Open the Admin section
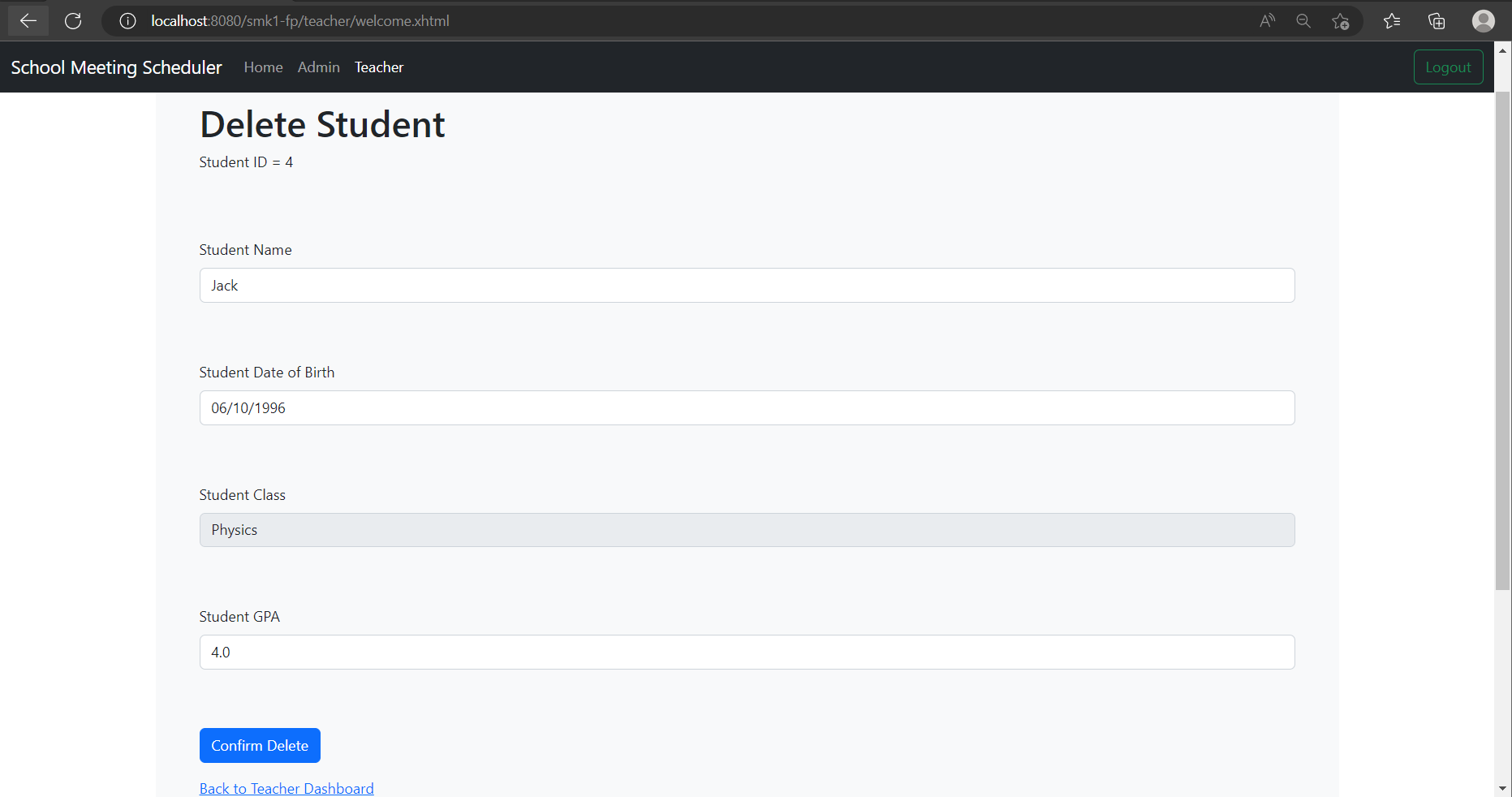The height and width of the screenshot is (797, 1512). [318, 67]
